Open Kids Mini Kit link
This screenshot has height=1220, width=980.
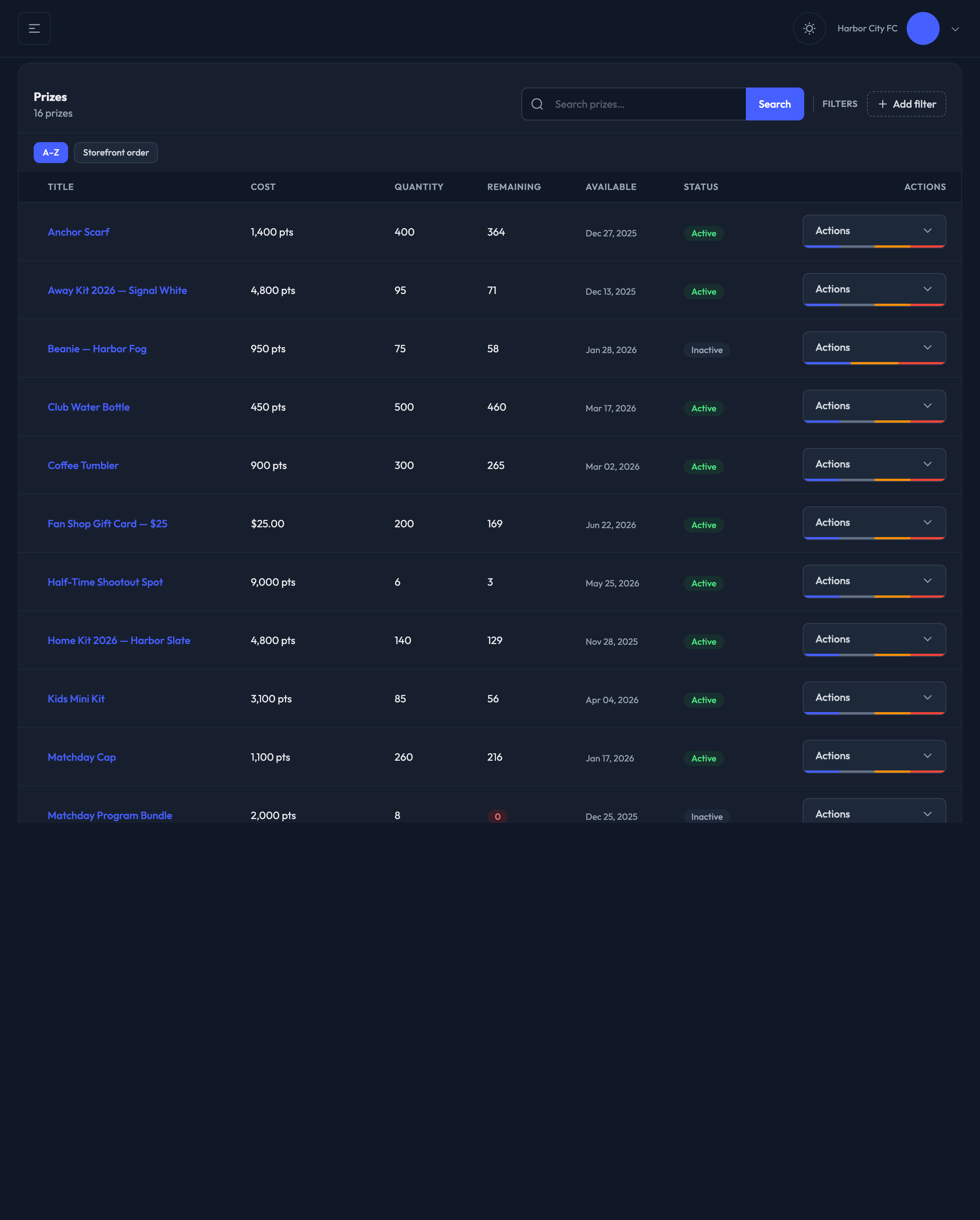pyautogui.click(x=76, y=698)
